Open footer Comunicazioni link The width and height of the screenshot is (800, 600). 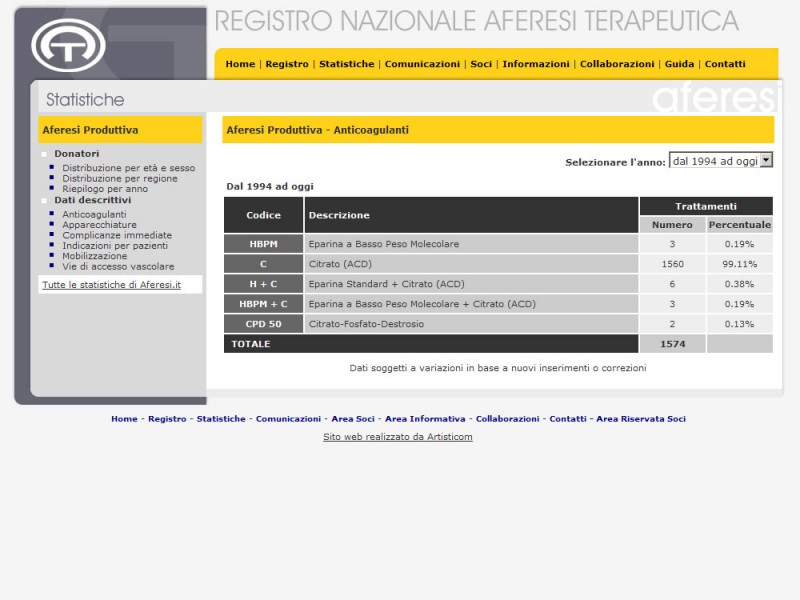coord(288,419)
